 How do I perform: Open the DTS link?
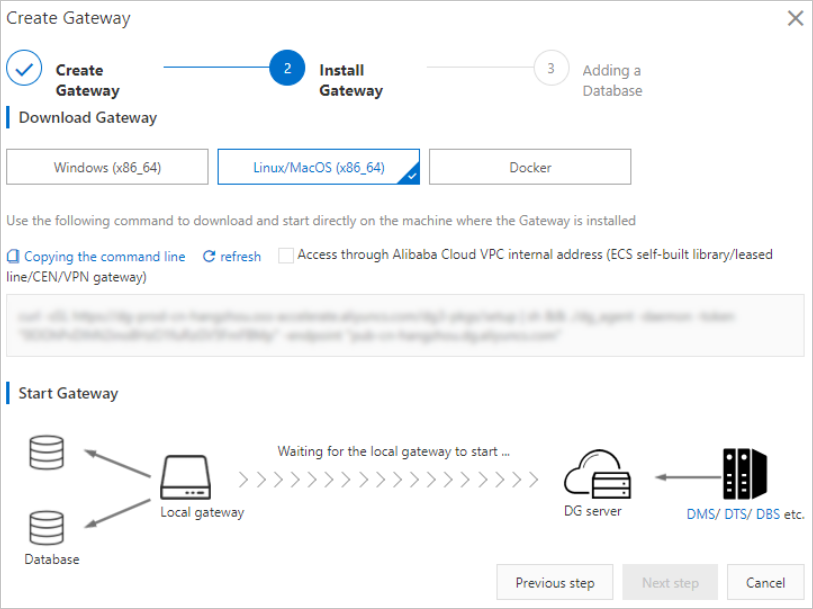pyautogui.click(x=736, y=514)
